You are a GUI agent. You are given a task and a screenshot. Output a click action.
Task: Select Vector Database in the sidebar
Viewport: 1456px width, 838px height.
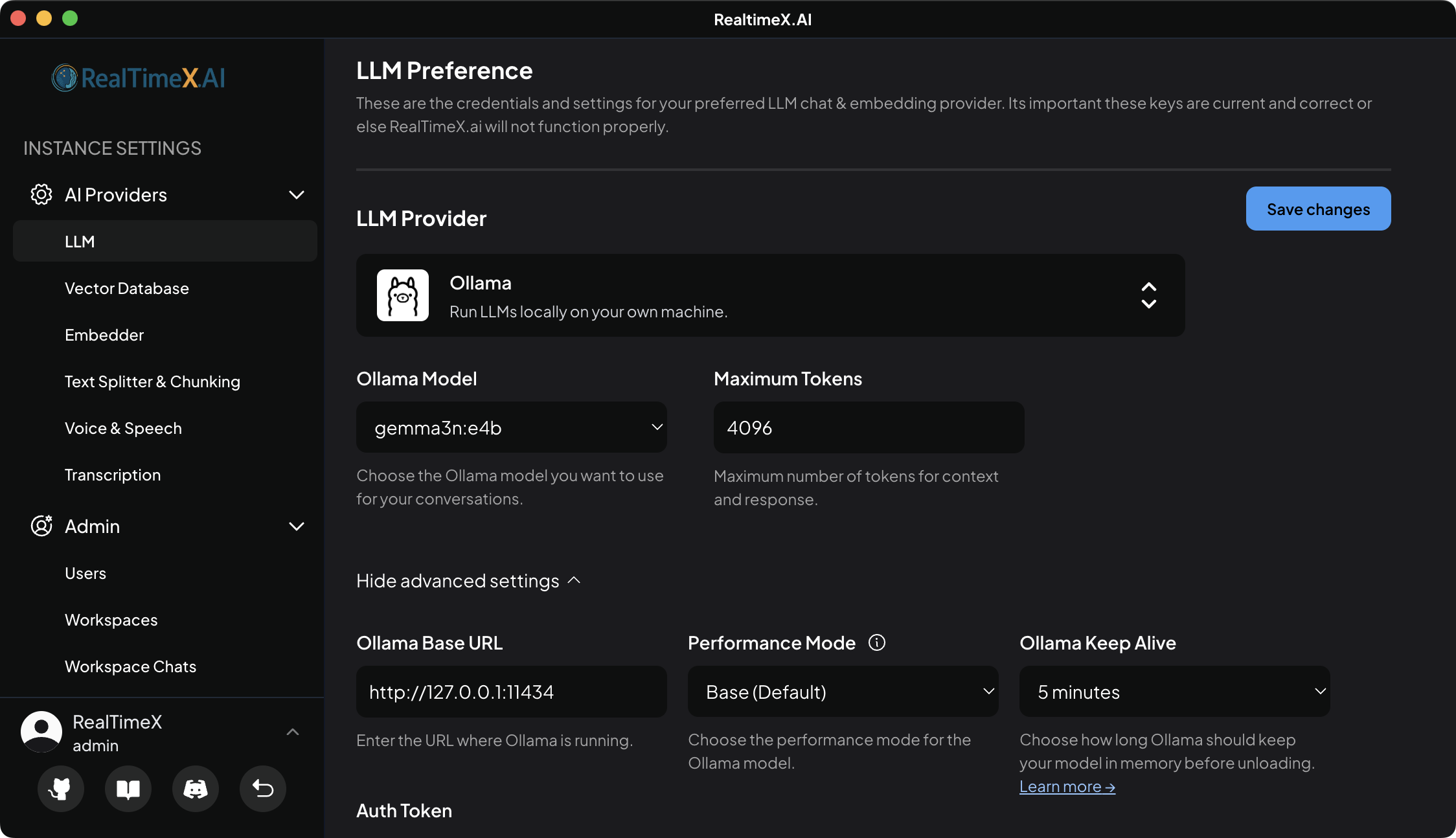click(x=127, y=288)
